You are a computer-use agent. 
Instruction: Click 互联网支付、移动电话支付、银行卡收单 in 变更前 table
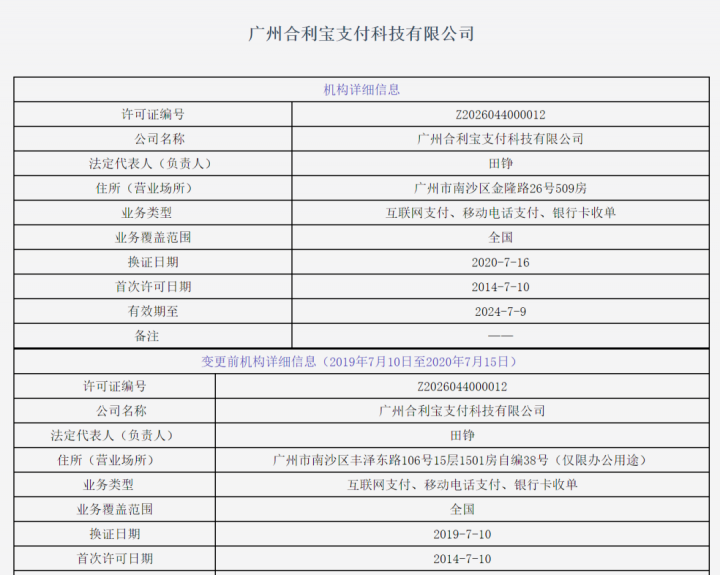pyautogui.click(x=462, y=485)
